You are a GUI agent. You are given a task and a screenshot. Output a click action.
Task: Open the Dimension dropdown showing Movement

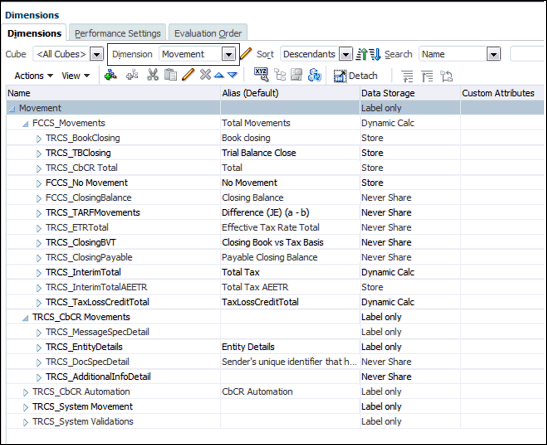pyautogui.click(x=229, y=54)
